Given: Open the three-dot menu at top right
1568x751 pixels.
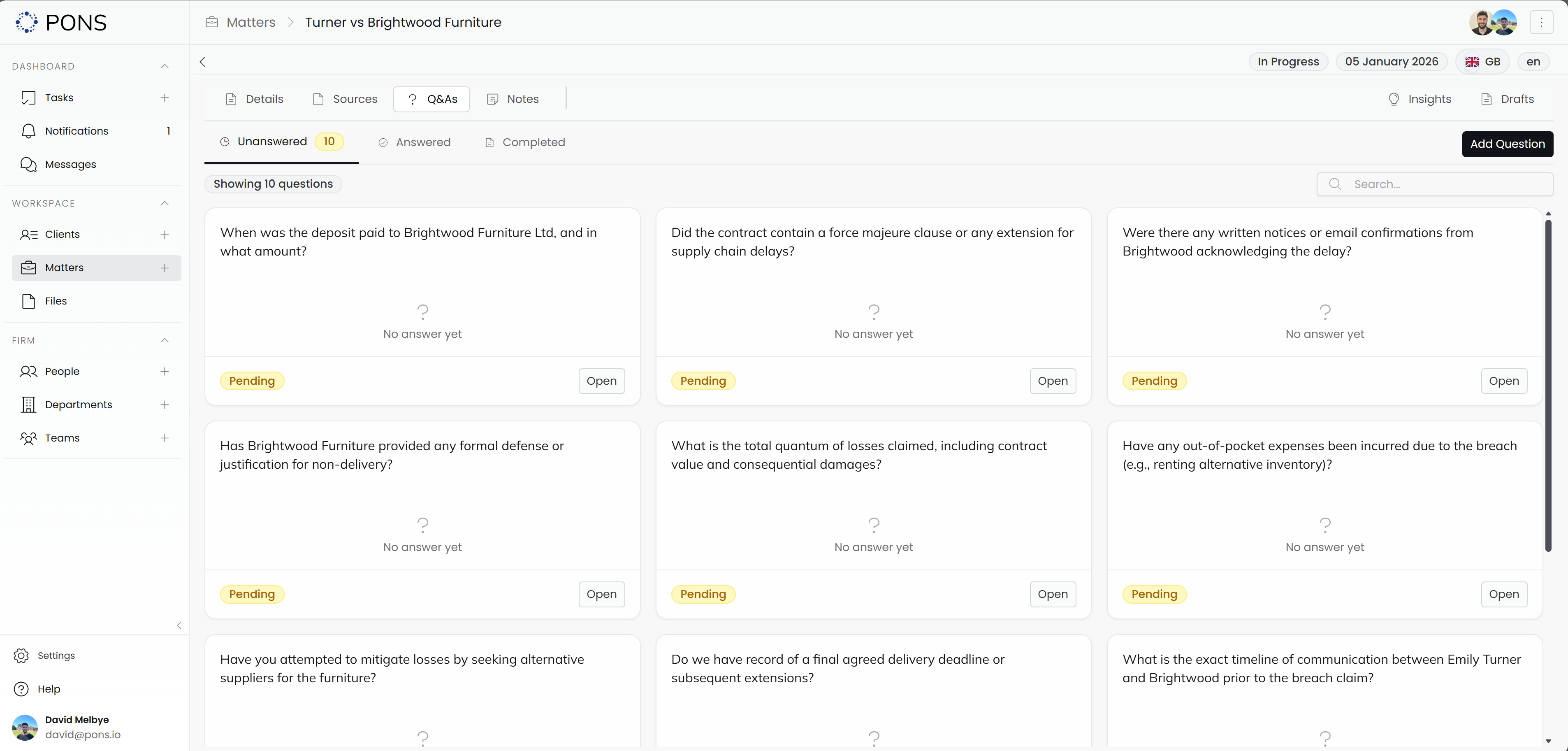Looking at the screenshot, I should [1542, 22].
